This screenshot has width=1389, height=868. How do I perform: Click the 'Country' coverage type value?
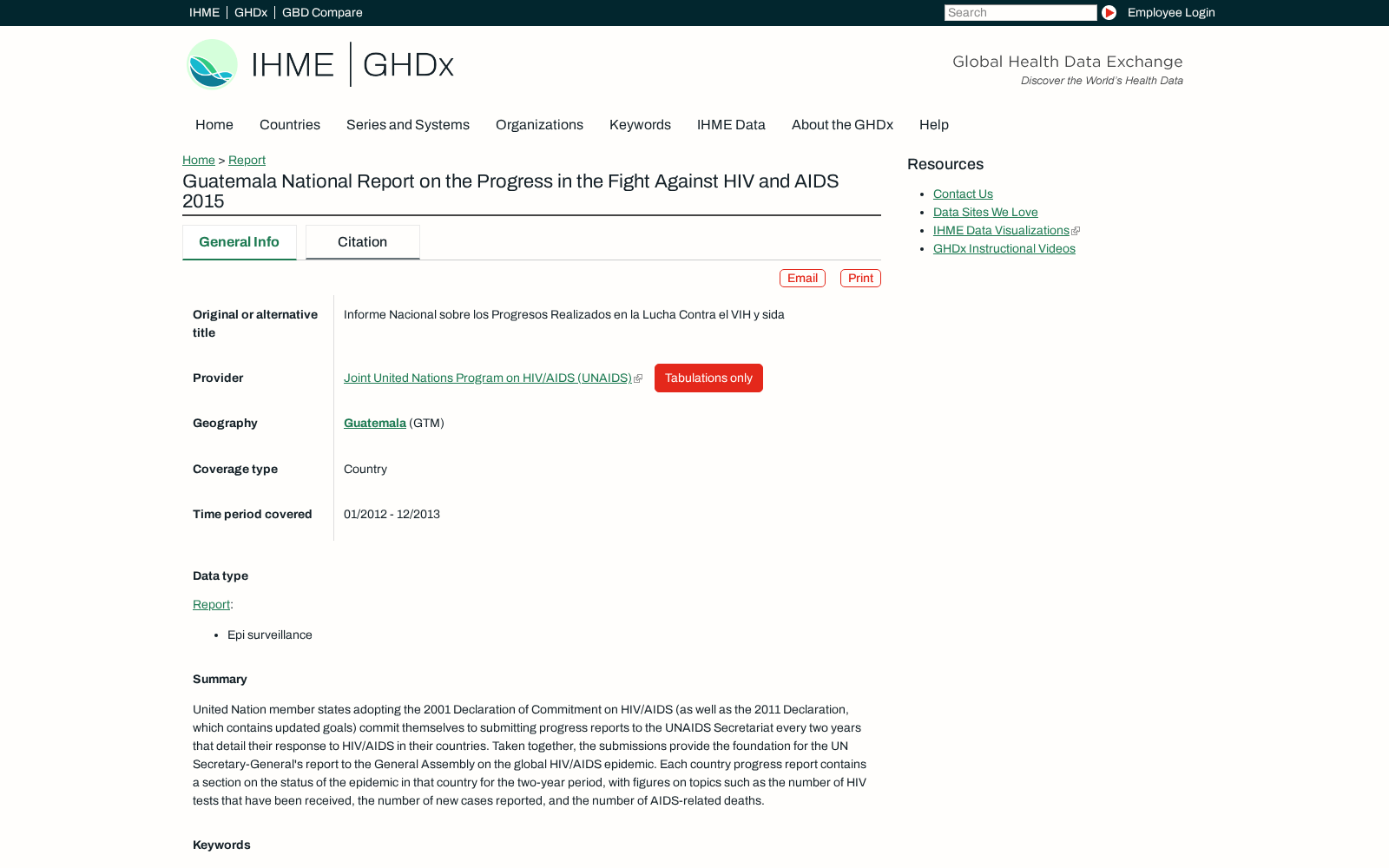point(365,470)
